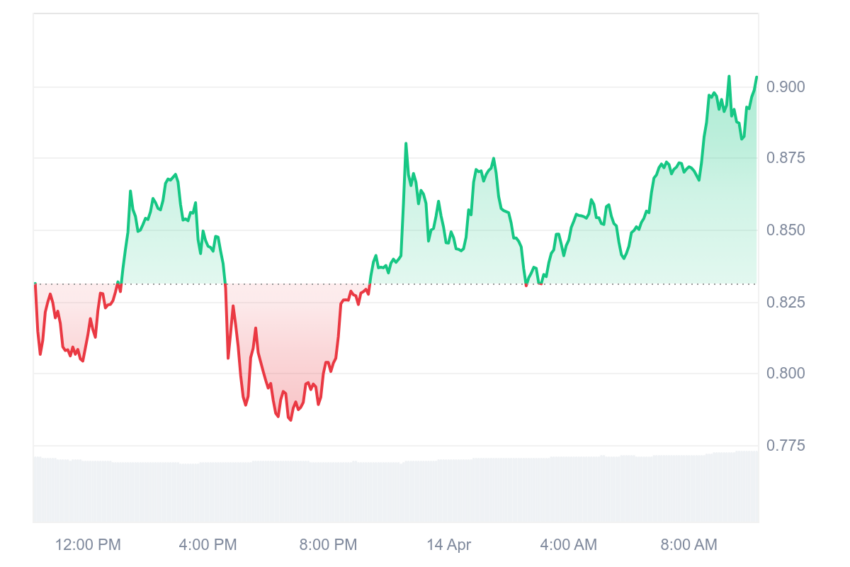
Task: Click the 0.775 price axis label
Action: click(785, 446)
